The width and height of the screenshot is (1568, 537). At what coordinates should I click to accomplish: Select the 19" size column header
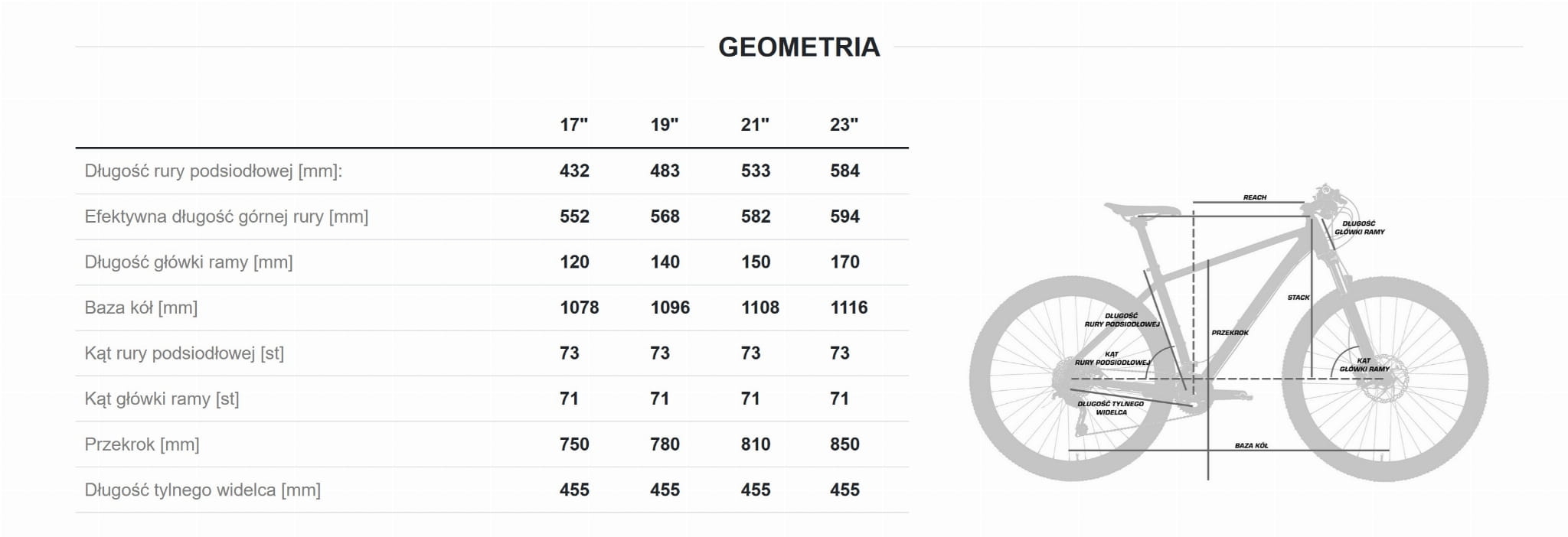coord(664,125)
